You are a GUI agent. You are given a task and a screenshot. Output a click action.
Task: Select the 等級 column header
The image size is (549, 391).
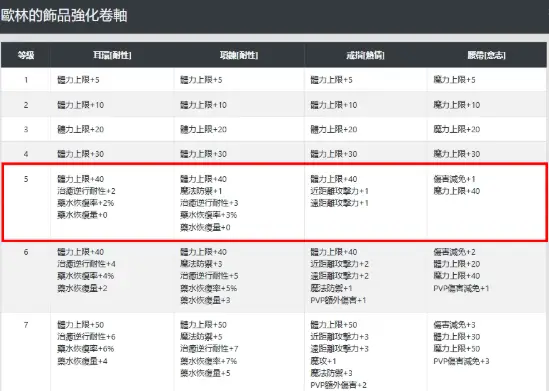(26, 55)
